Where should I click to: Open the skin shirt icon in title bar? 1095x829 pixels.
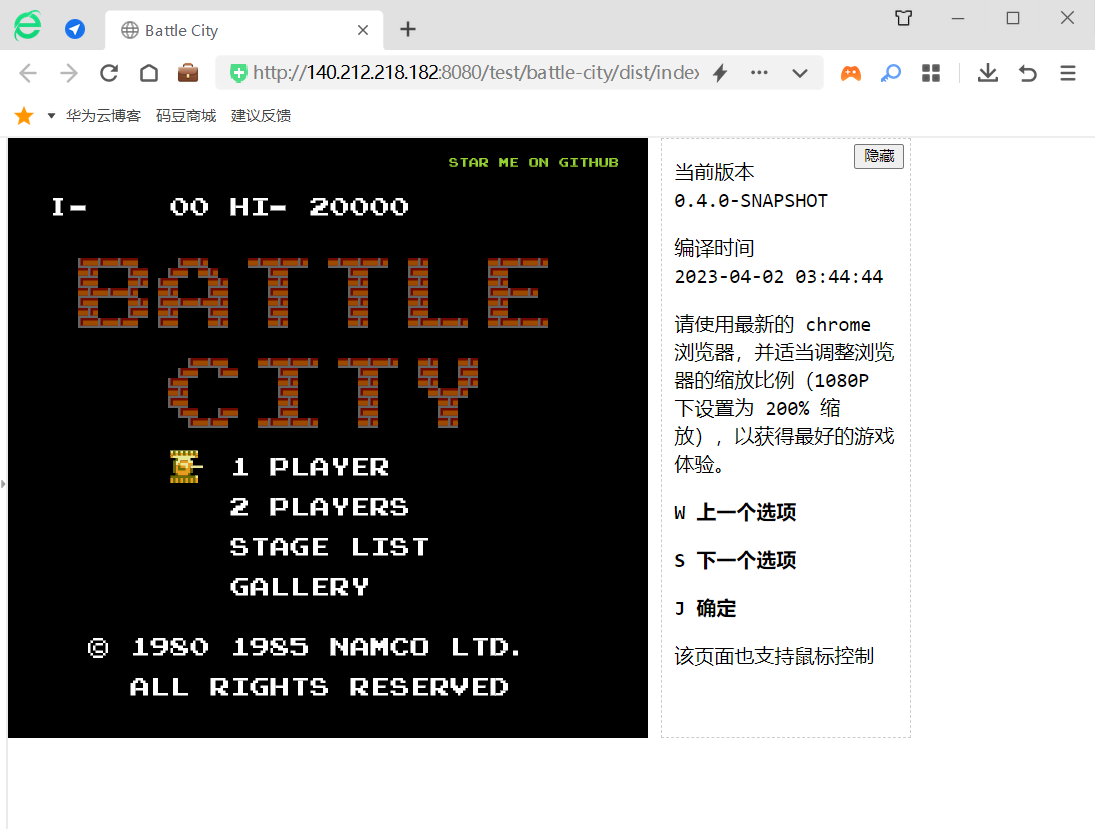pos(904,18)
